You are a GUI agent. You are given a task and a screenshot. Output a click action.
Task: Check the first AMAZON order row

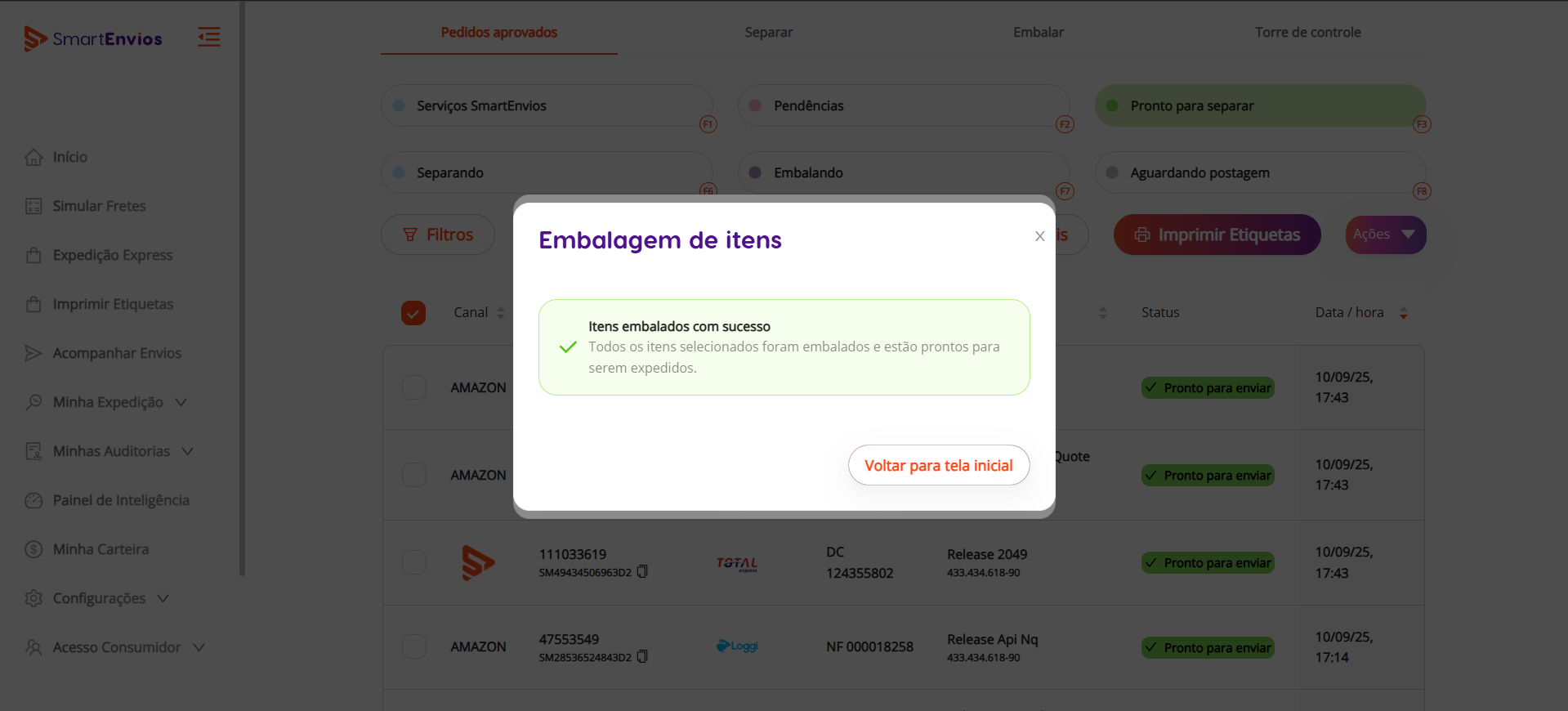tap(414, 387)
